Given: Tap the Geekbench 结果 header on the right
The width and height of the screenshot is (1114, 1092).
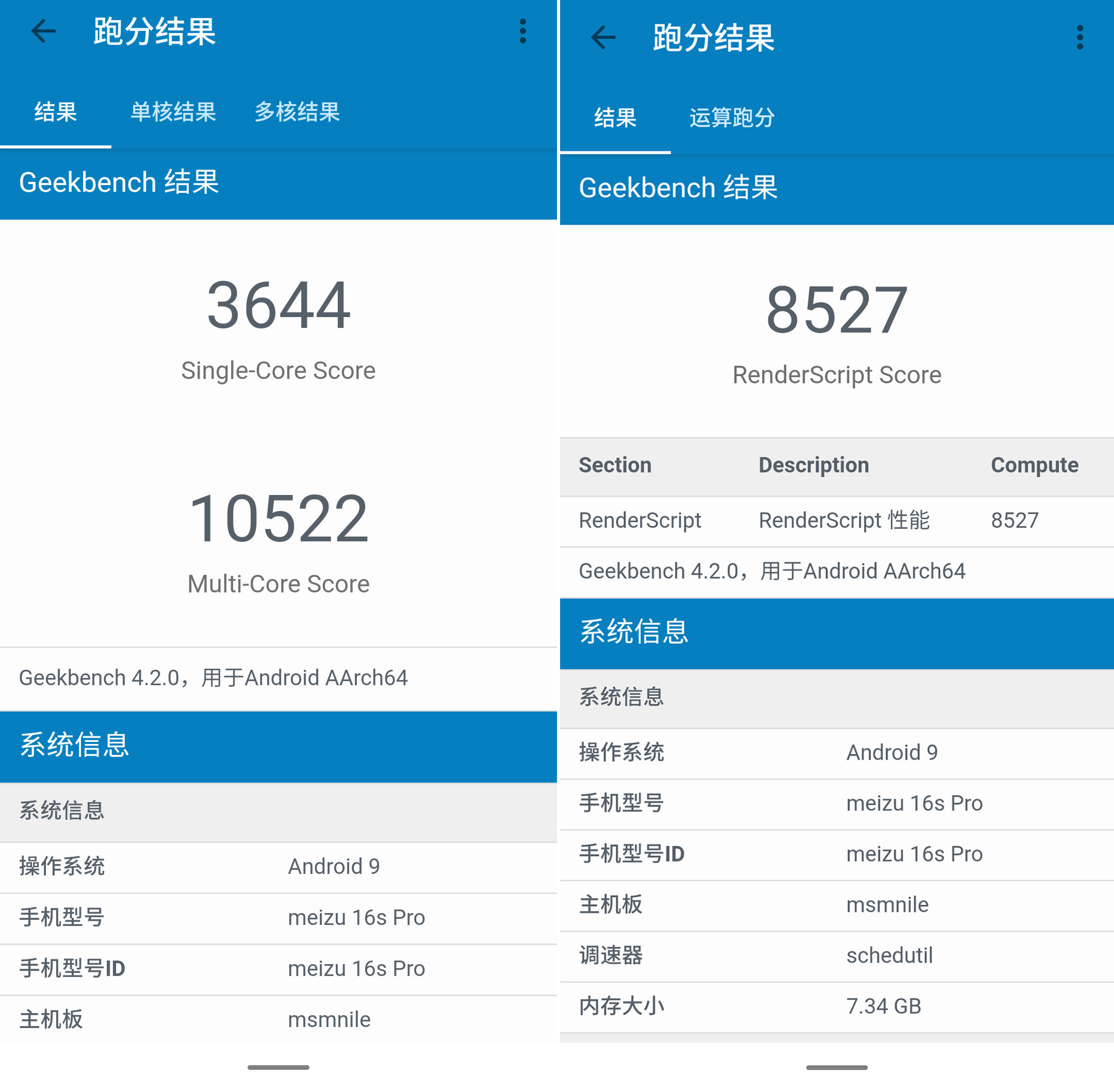Looking at the screenshot, I should pos(678,188).
